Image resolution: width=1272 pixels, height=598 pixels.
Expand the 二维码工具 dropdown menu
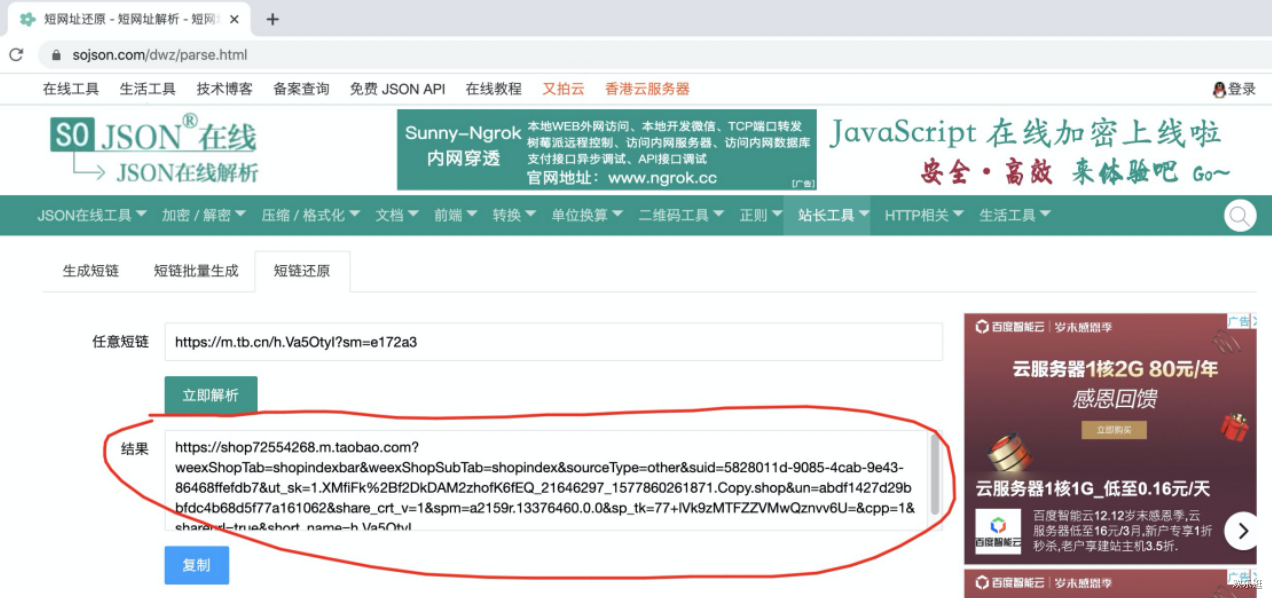pyautogui.click(x=681, y=215)
